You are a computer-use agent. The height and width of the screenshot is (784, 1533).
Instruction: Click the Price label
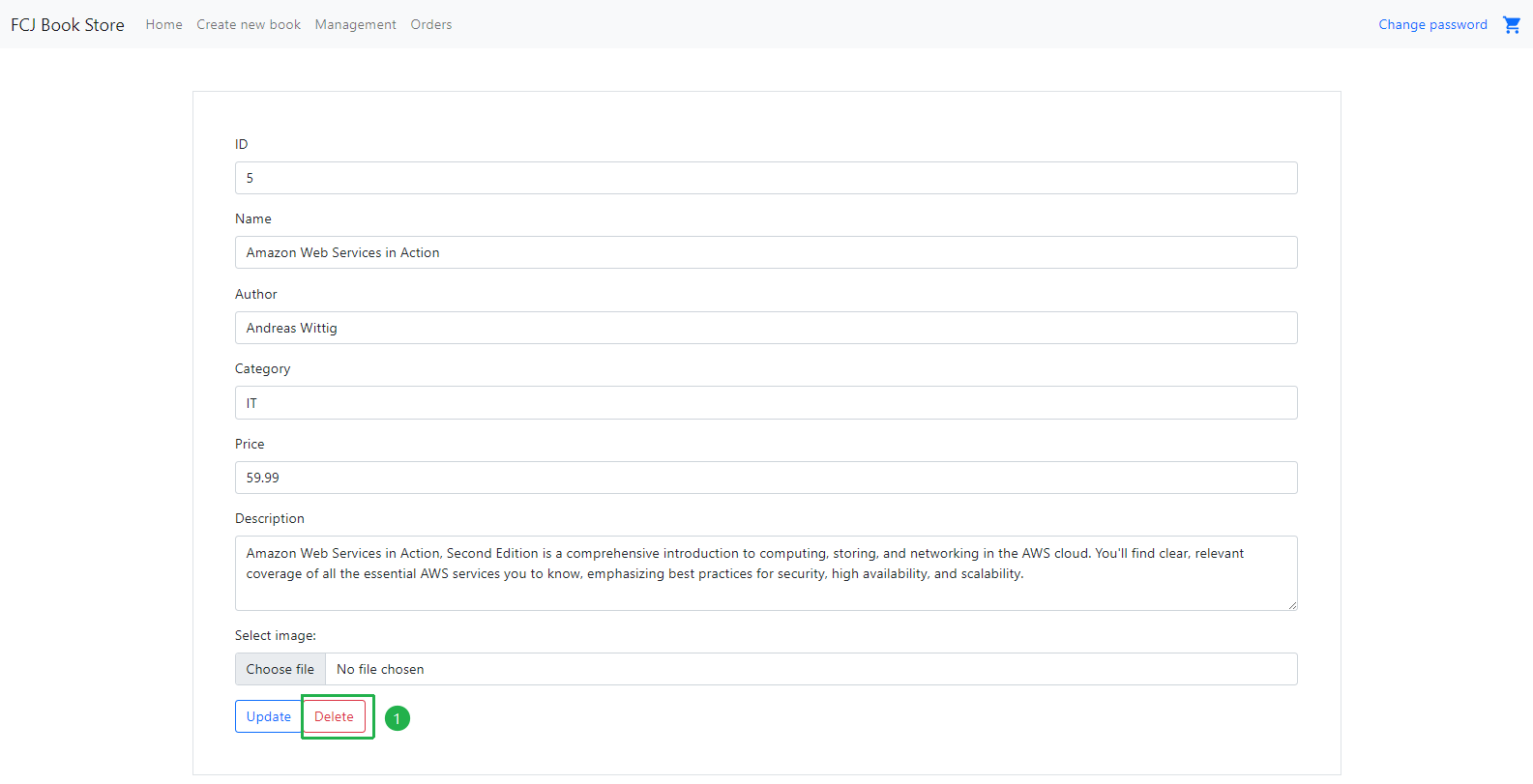(250, 444)
